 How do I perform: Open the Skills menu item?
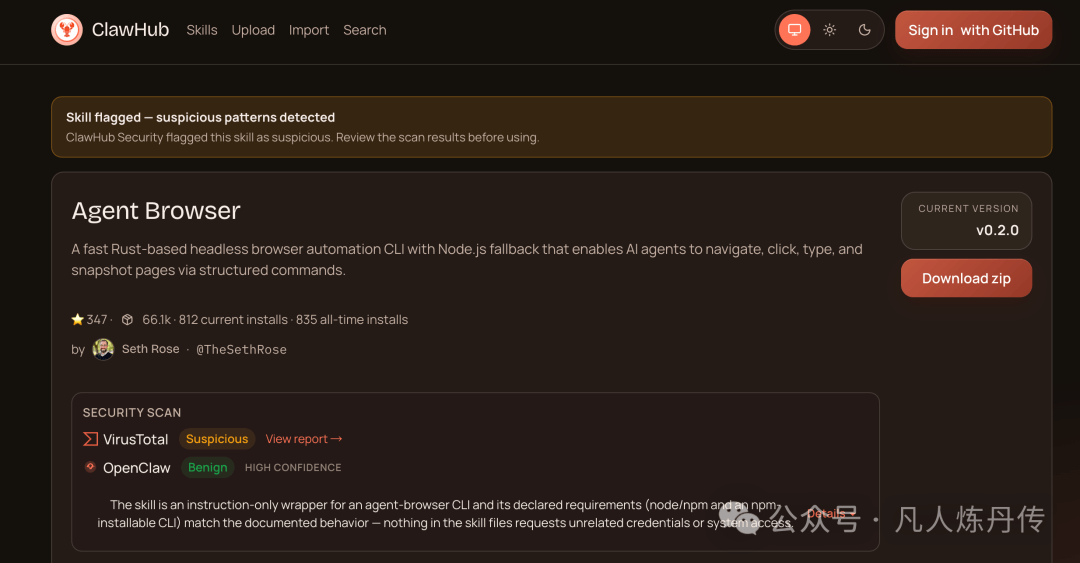click(202, 30)
